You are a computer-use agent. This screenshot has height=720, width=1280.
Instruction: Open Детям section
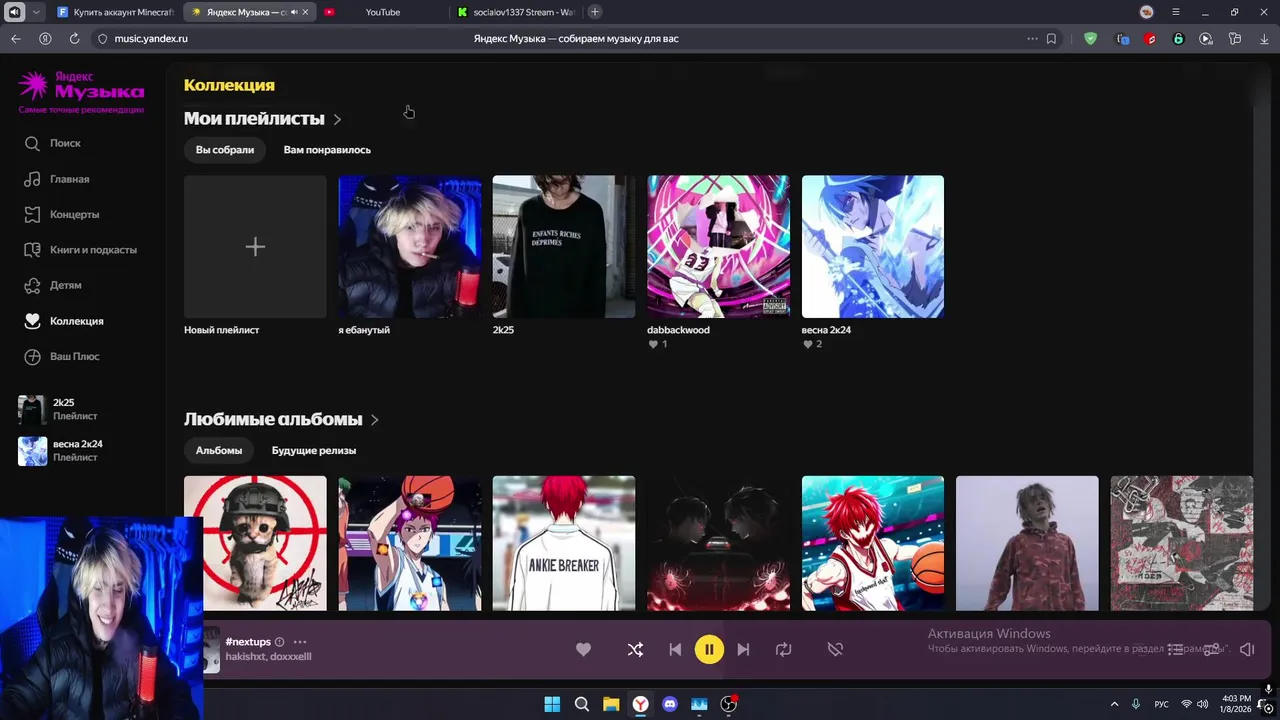[52, 285]
